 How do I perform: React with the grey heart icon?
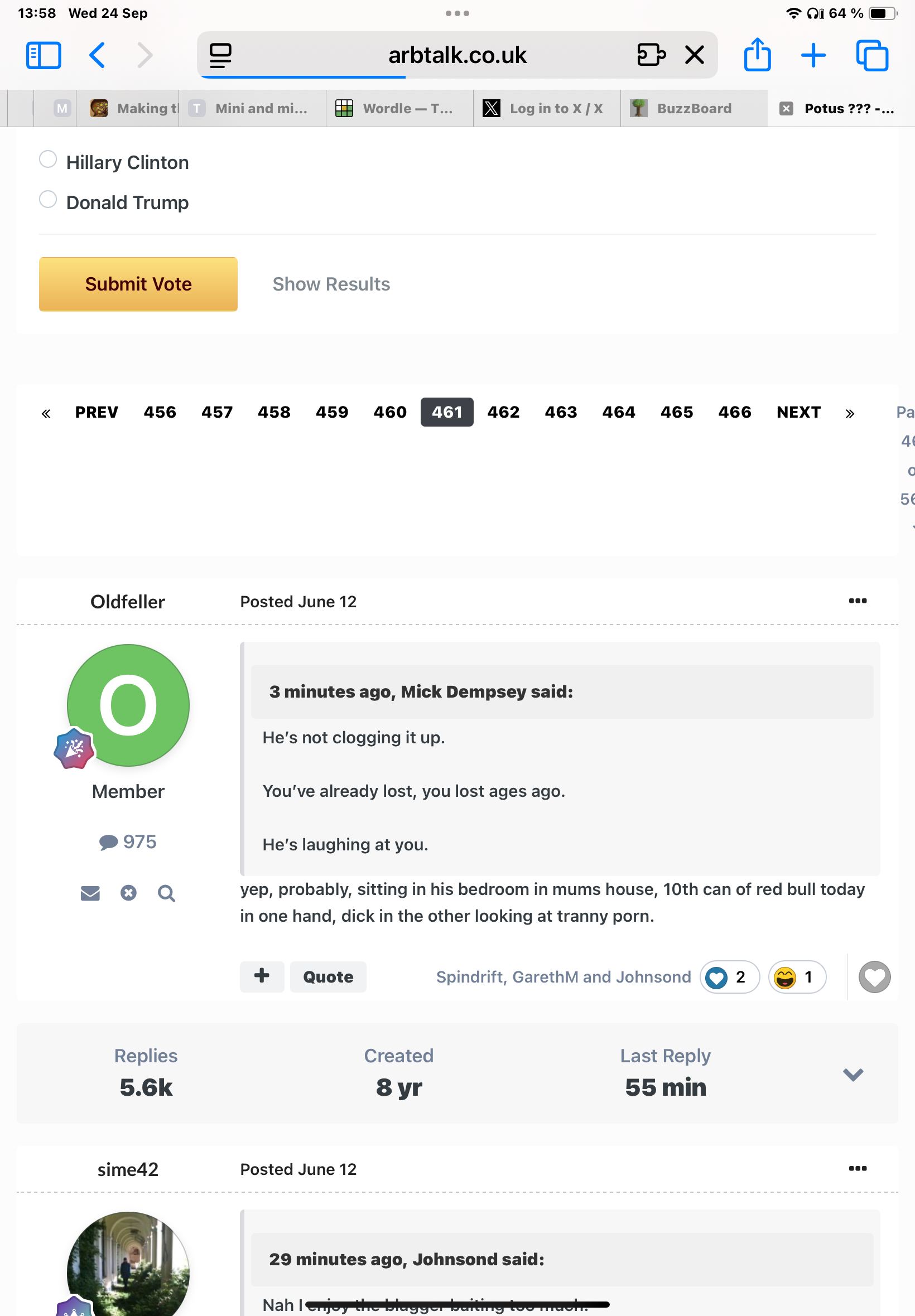pos(874,976)
